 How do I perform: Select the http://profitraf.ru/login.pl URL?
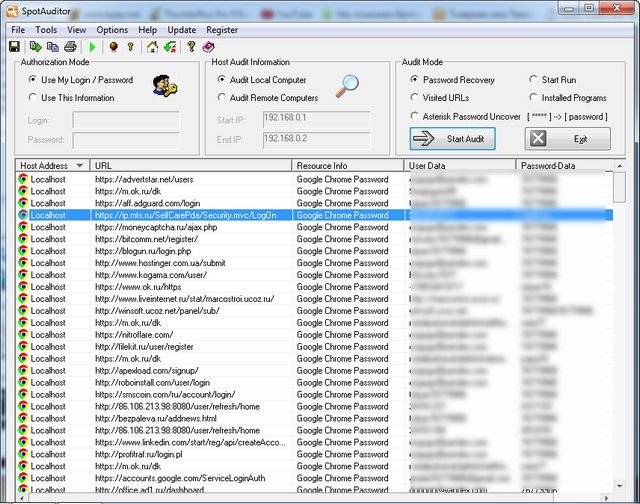[139, 454]
